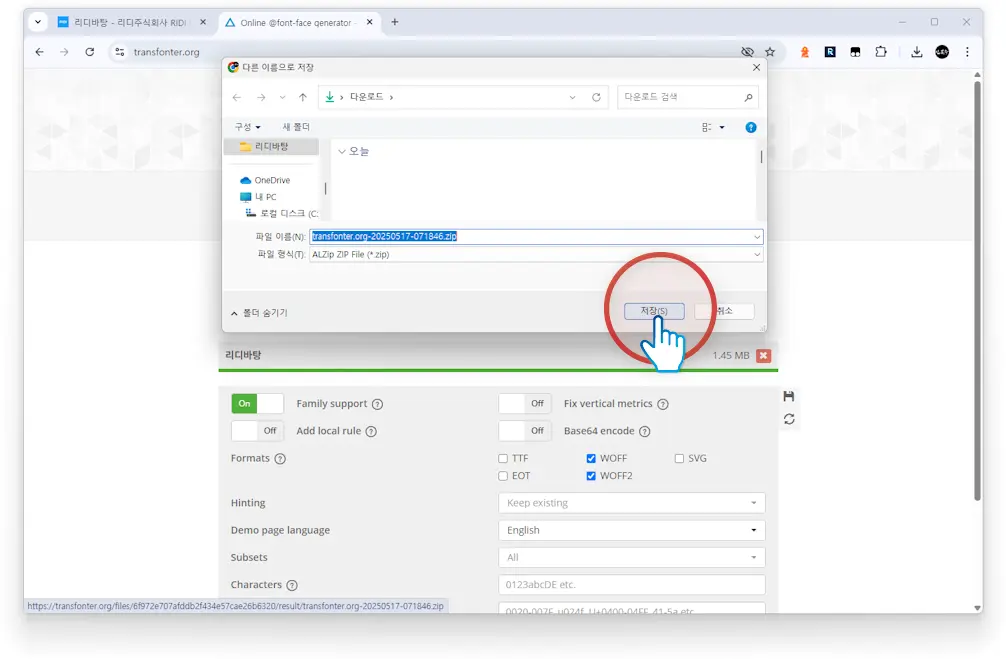This screenshot has height=659, width=1006.
Task: Open Characters help icon
Action: (292, 585)
